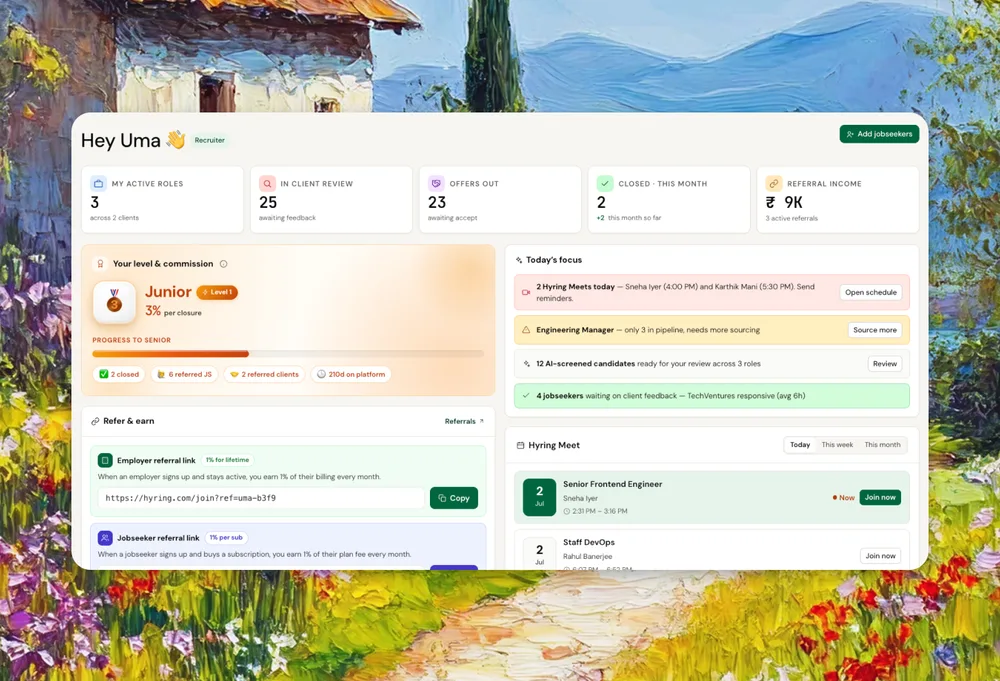The image size is (1000, 681).
Task: Click the 23 awaiting accept value
Action: [x=437, y=203]
